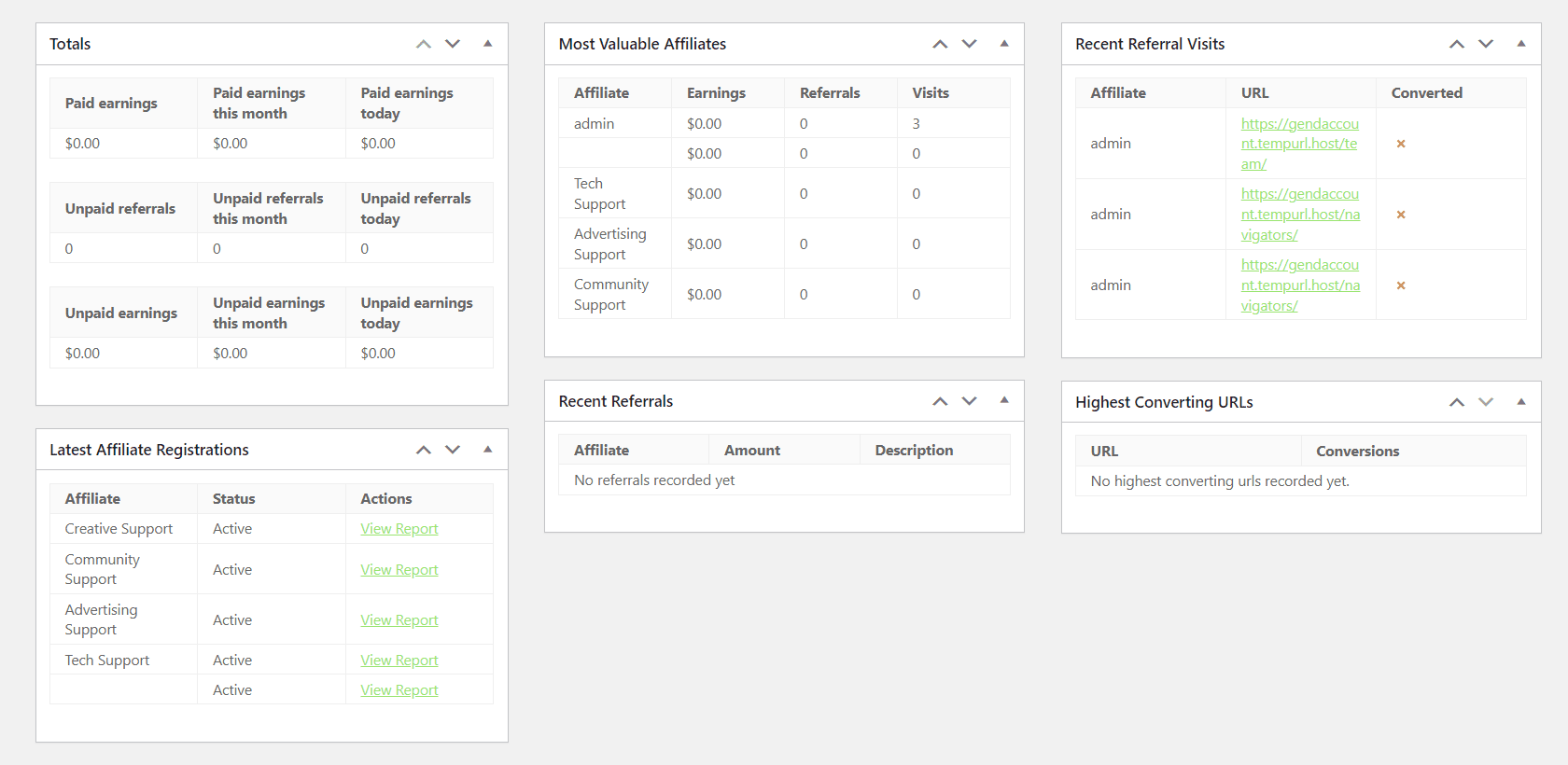Toggle the Most Valuable Affiliates panel
The image size is (1568, 765).
point(1004,44)
